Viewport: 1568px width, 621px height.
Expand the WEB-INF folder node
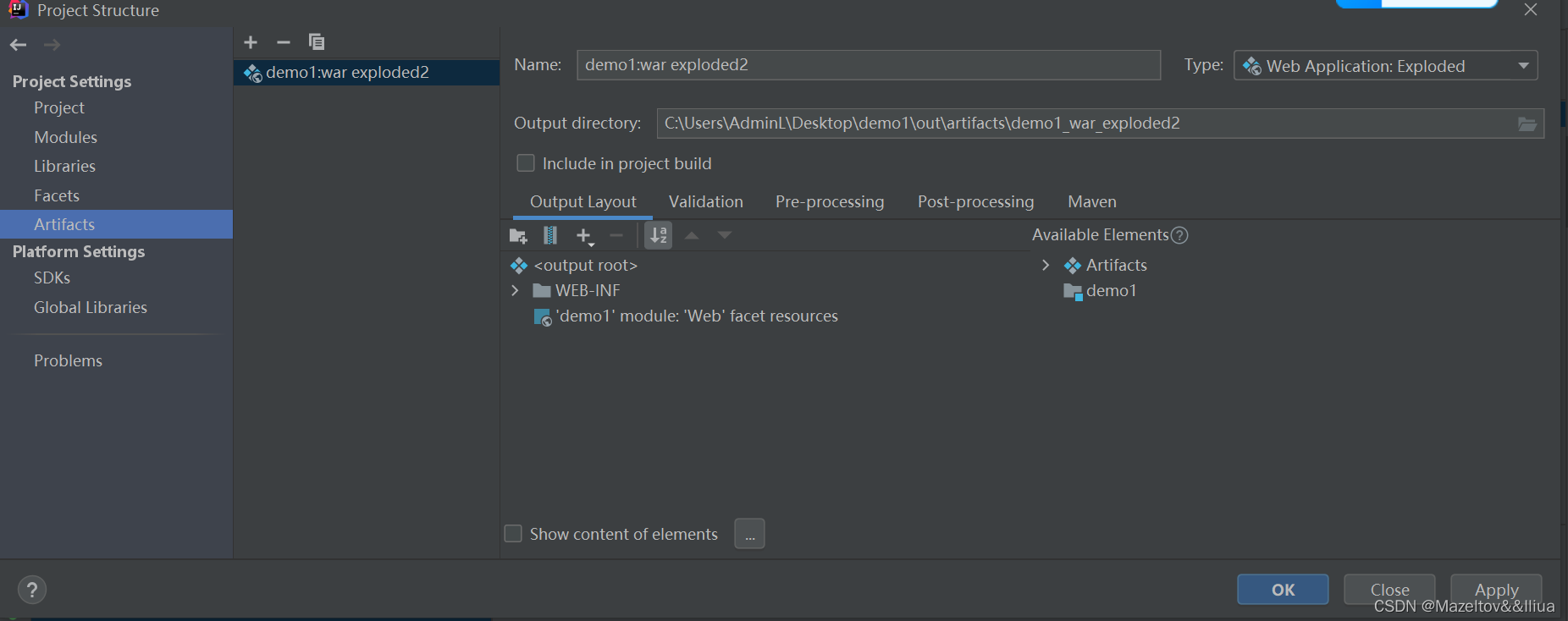pyautogui.click(x=515, y=290)
